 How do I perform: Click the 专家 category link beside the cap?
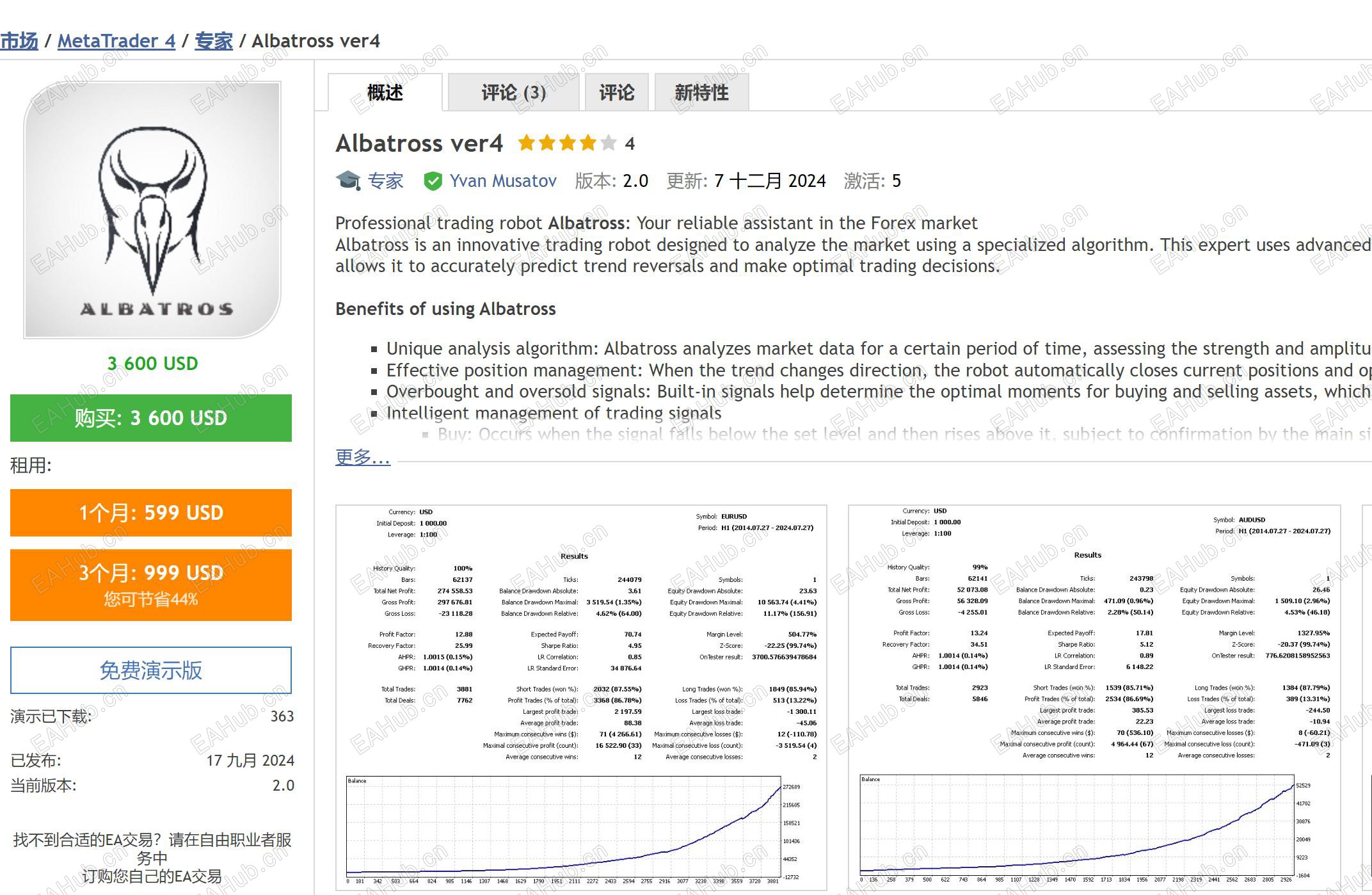[x=386, y=181]
